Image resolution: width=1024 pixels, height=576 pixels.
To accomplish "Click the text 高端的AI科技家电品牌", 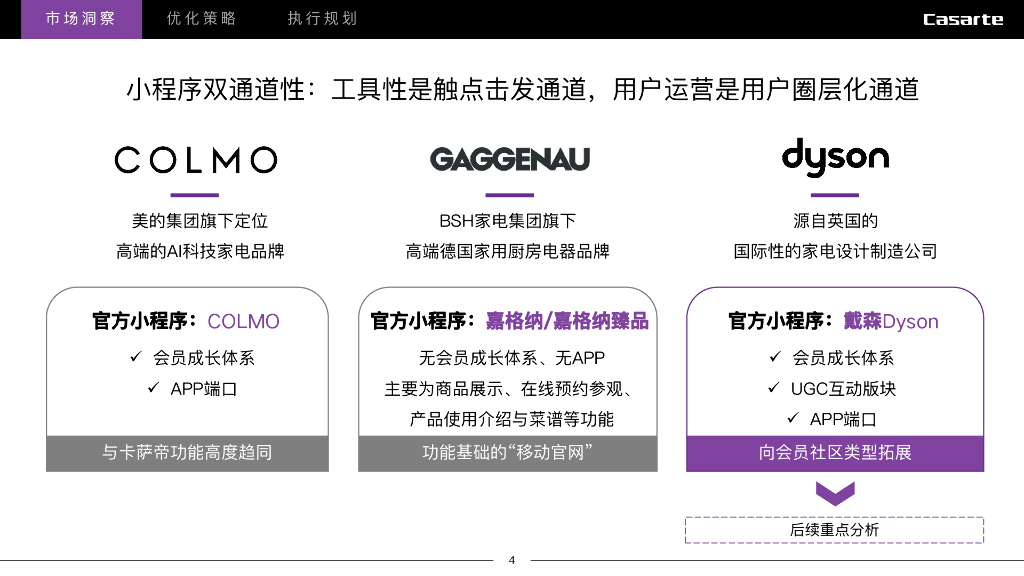I will (200, 251).
